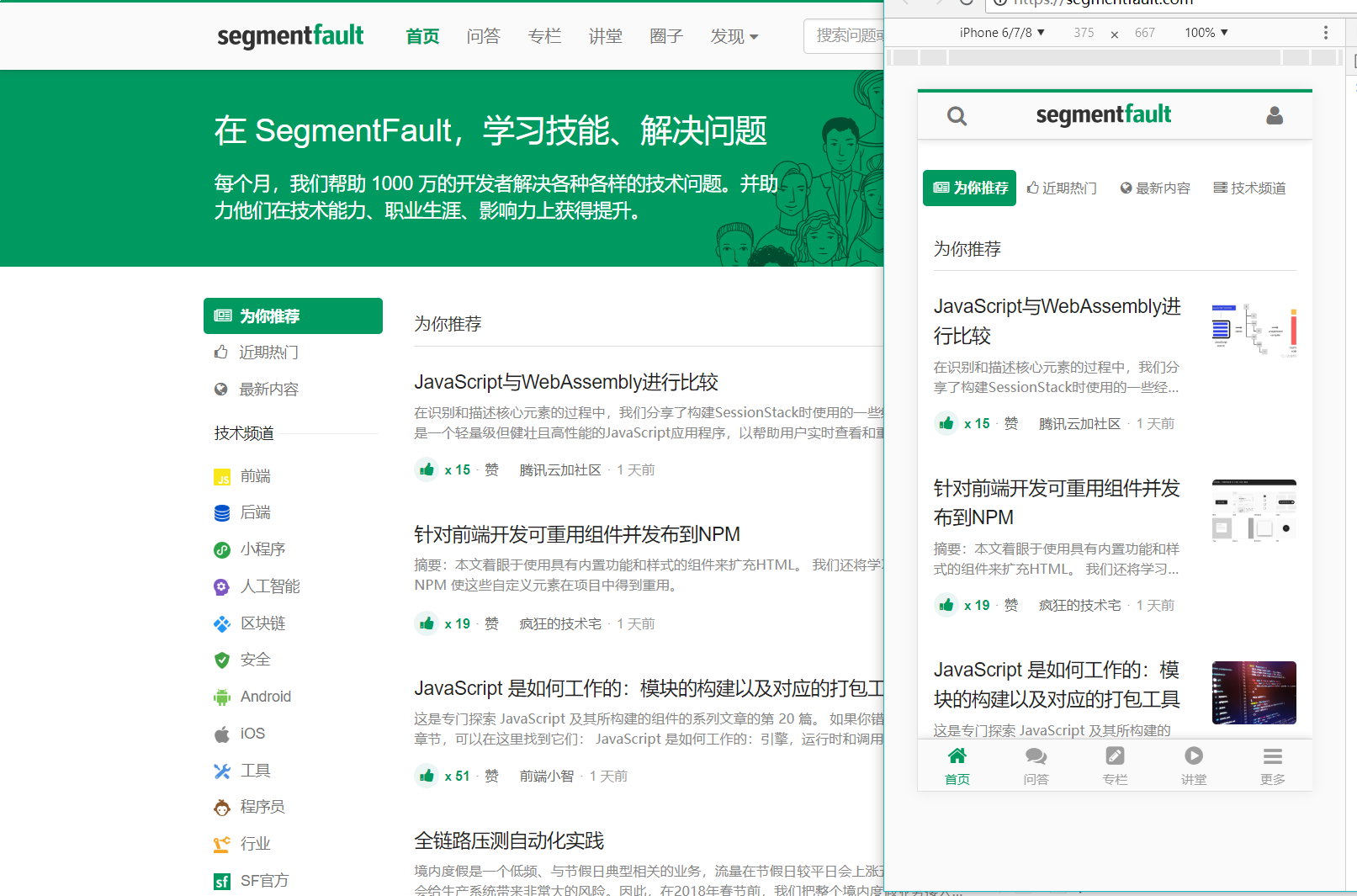Open 问答 in the desktop top navigation

(x=483, y=36)
